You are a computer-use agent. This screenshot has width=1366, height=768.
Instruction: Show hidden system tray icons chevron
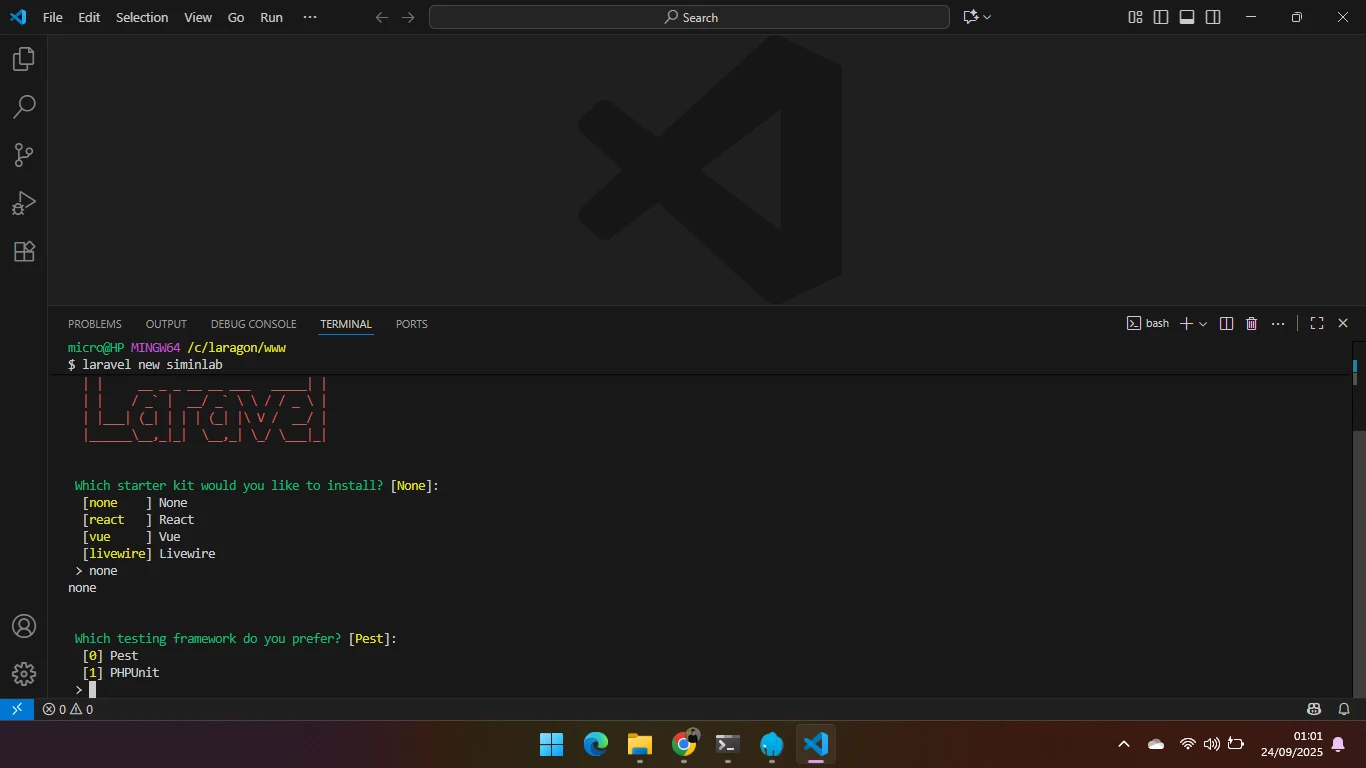tap(1124, 744)
